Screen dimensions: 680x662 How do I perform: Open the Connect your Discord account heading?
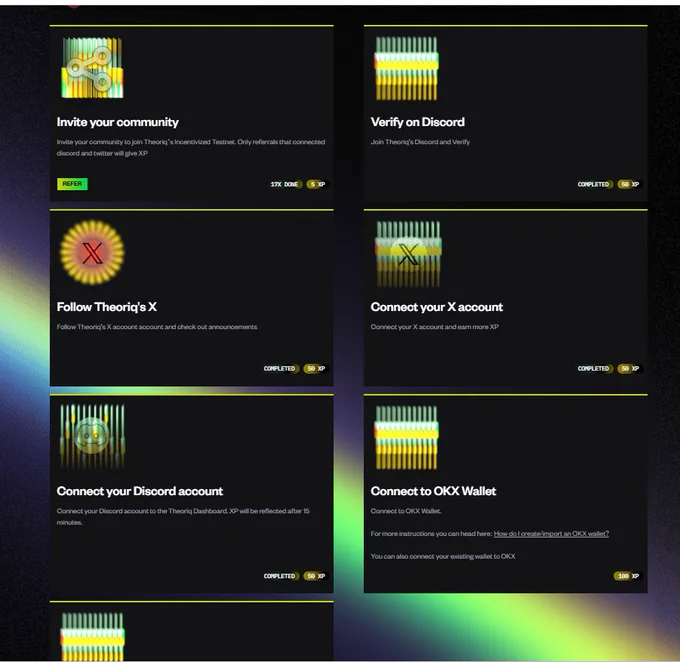(140, 491)
